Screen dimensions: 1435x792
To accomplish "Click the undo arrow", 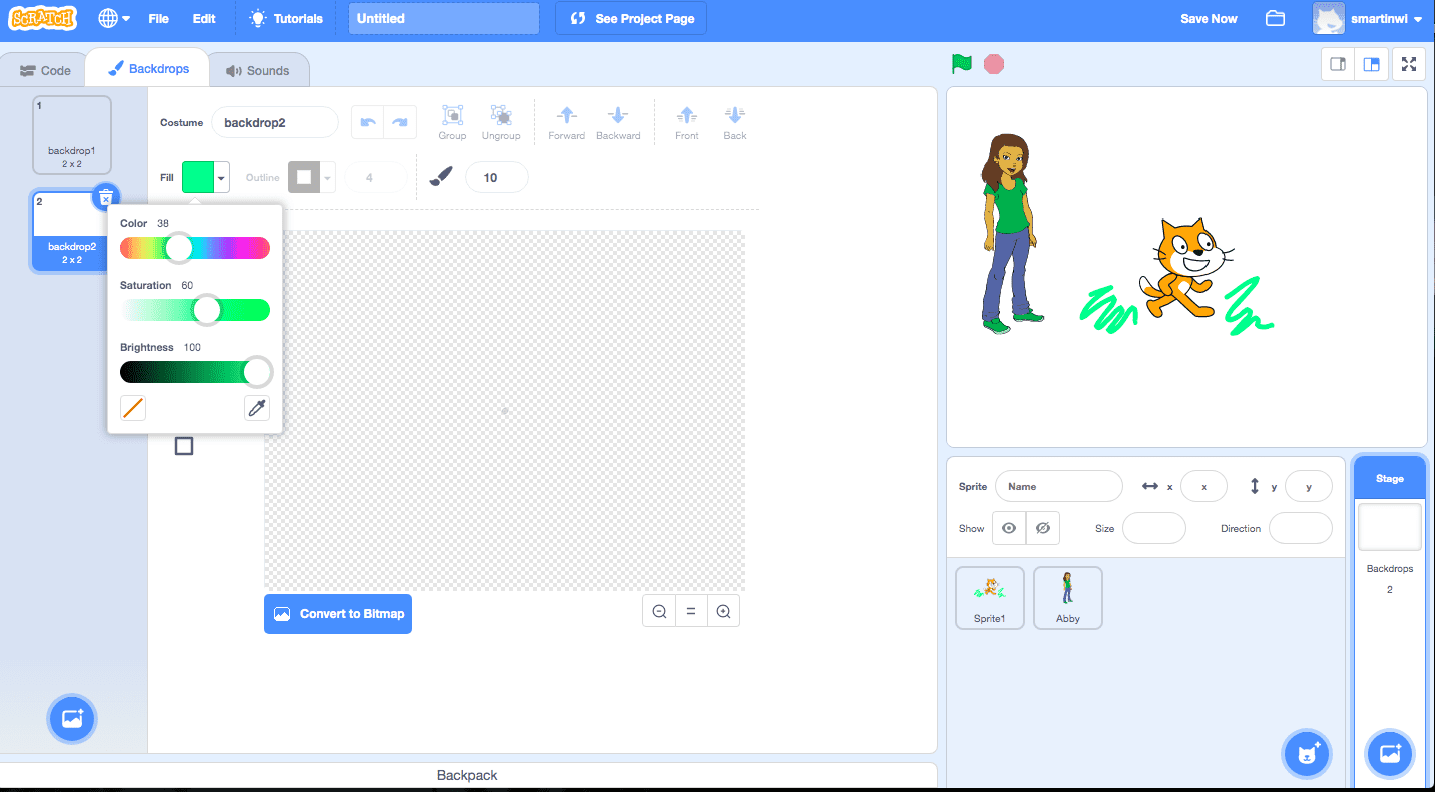I will click(x=367, y=122).
